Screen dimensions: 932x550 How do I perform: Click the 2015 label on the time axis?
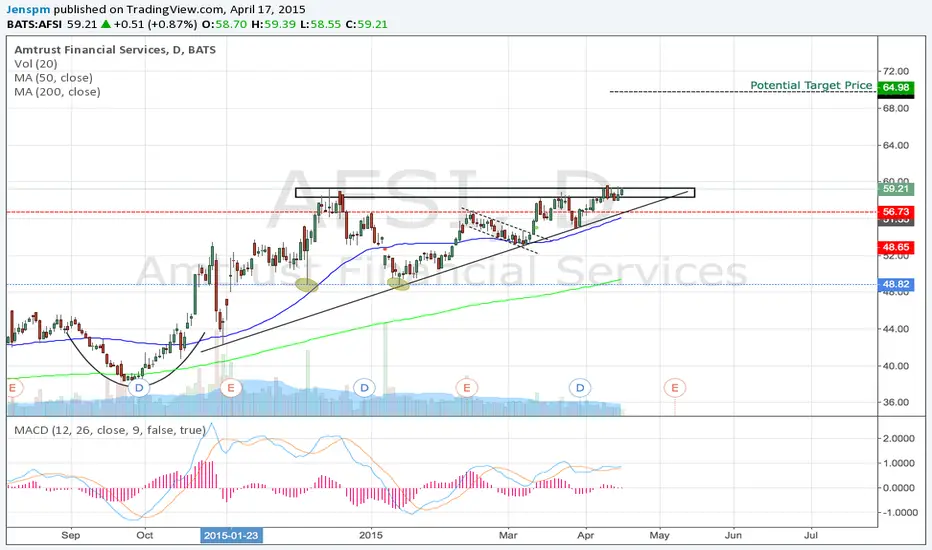[x=371, y=535]
